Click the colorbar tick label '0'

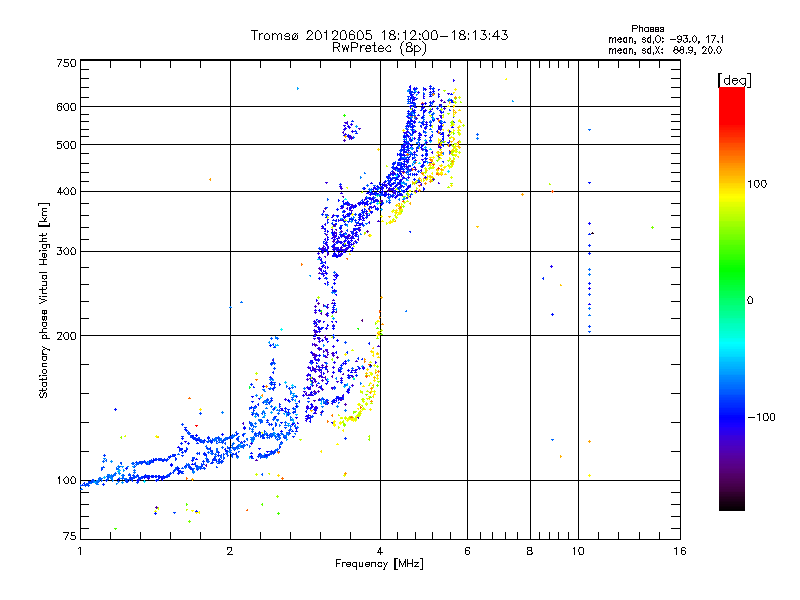pos(750,301)
